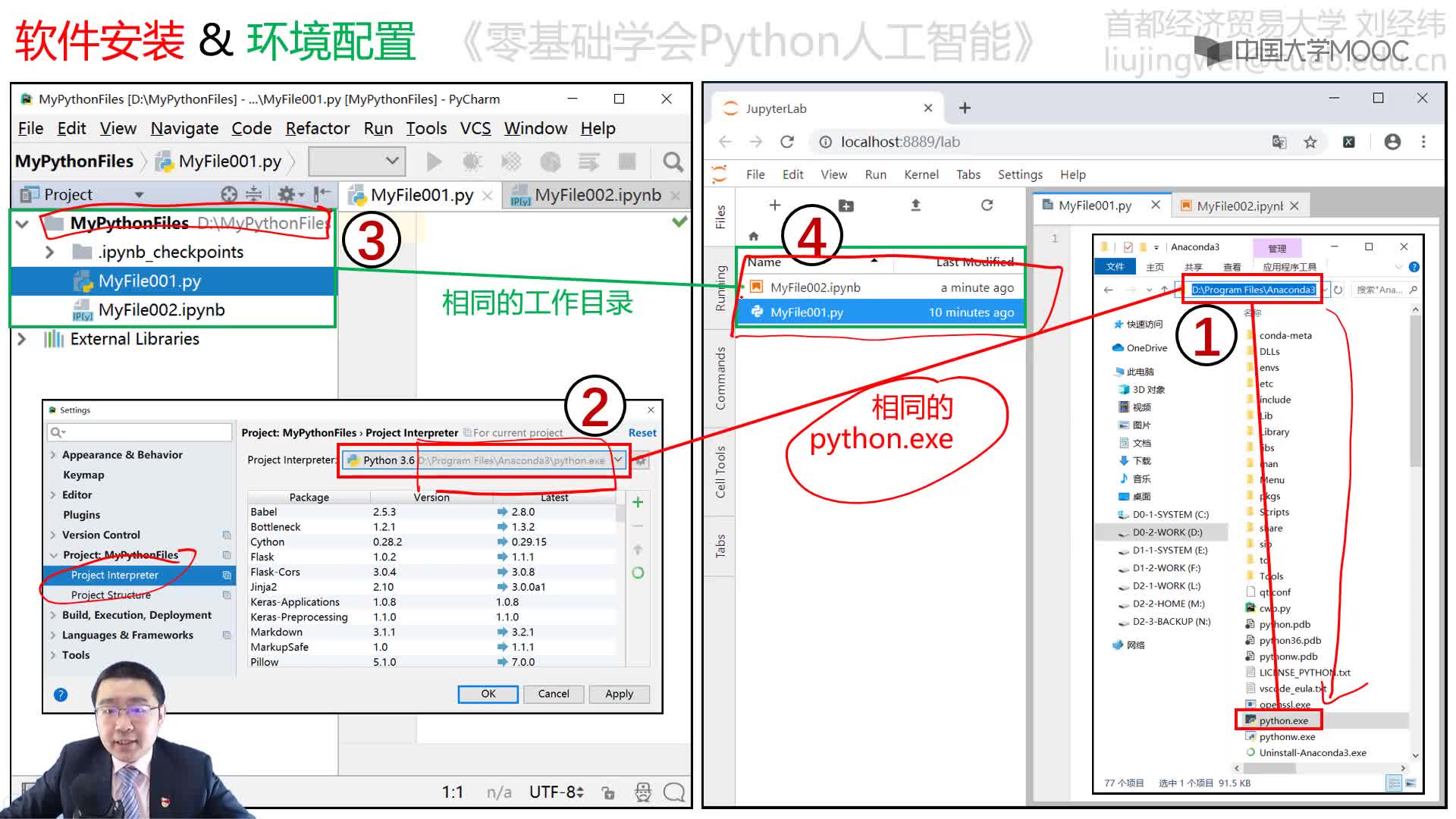This screenshot has width=1456, height=819.
Task: Click the browser reload button
Action: point(787,142)
